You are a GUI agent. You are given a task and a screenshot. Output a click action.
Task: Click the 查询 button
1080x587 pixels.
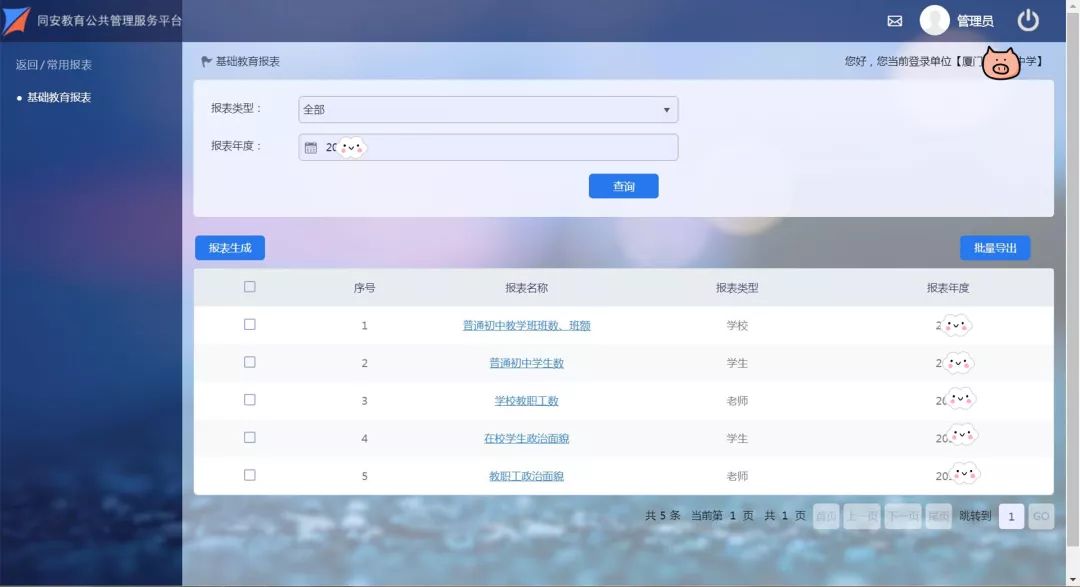[x=623, y=186]
